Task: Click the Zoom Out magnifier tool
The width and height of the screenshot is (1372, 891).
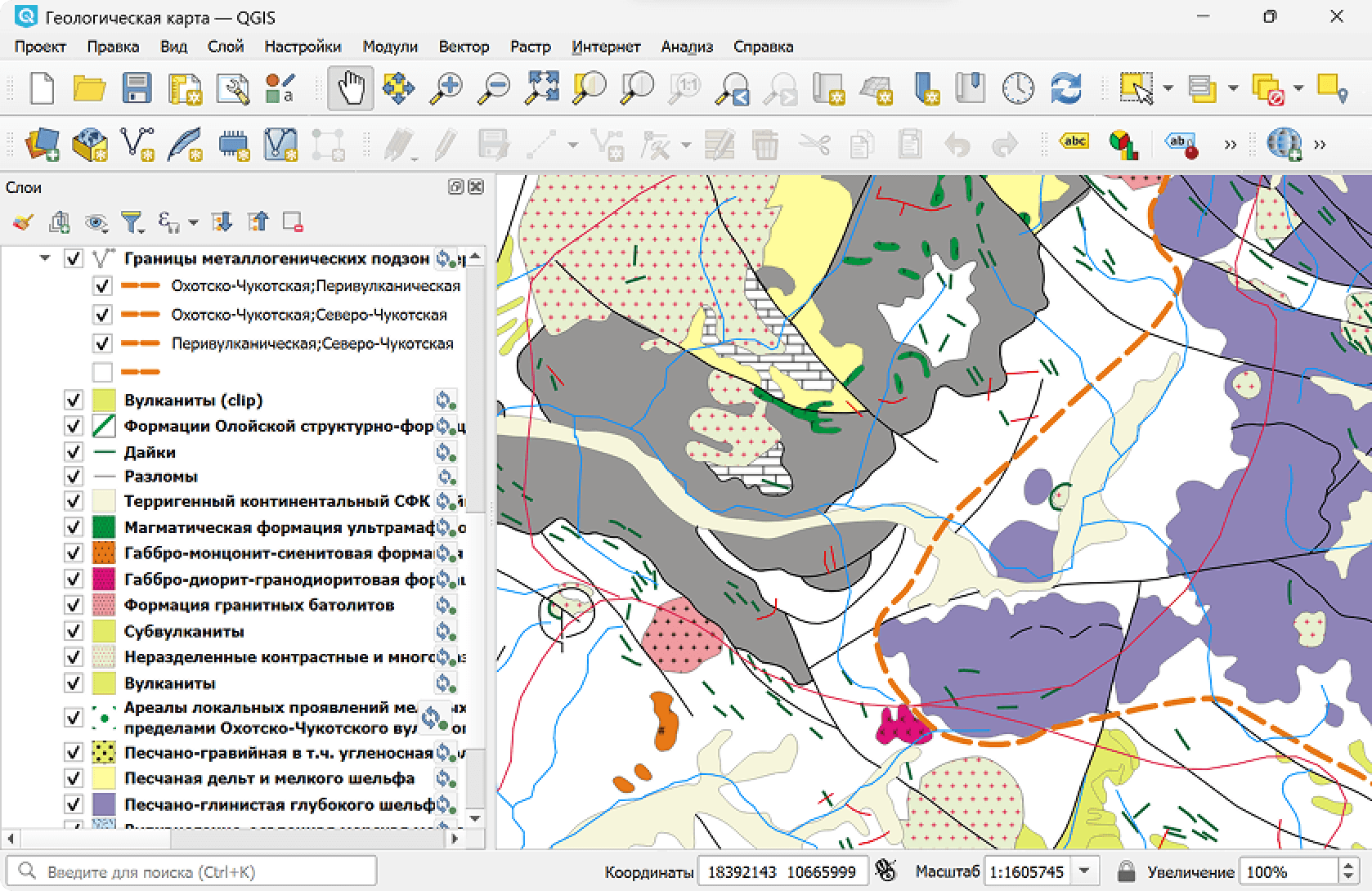Action: (494, 87)
